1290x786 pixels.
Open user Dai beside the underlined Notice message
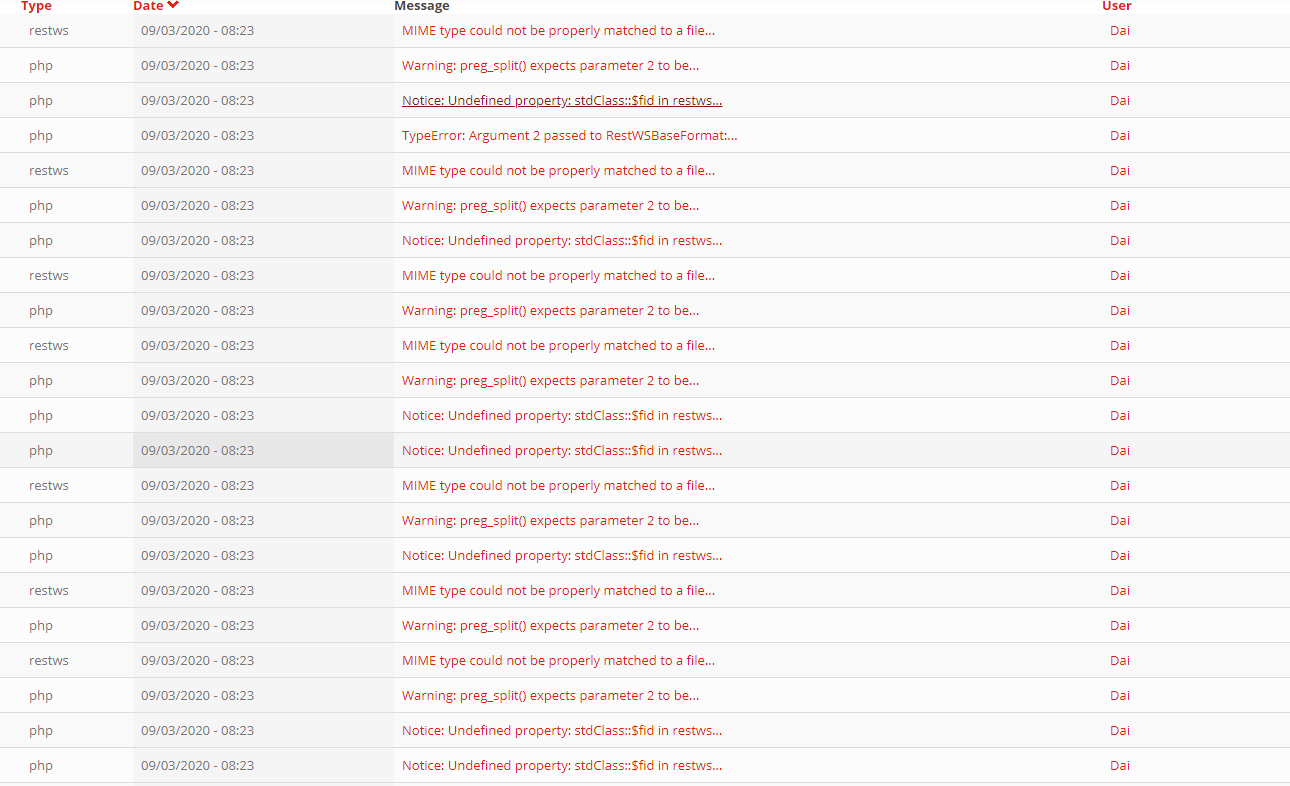click(x=1120, y=100)
